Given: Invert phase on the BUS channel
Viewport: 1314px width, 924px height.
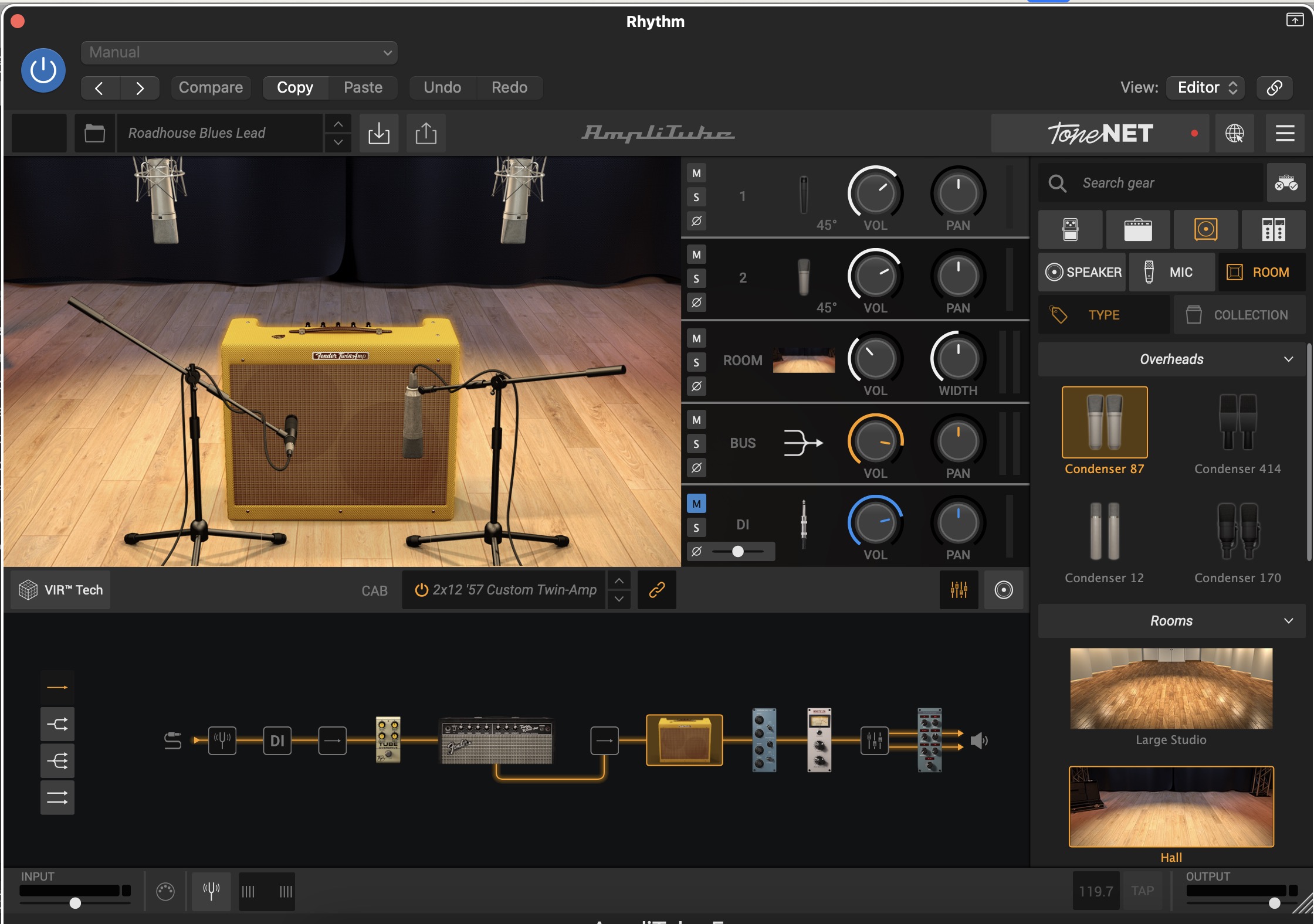Looking at the screenshot, I should [x=696, y=468].
